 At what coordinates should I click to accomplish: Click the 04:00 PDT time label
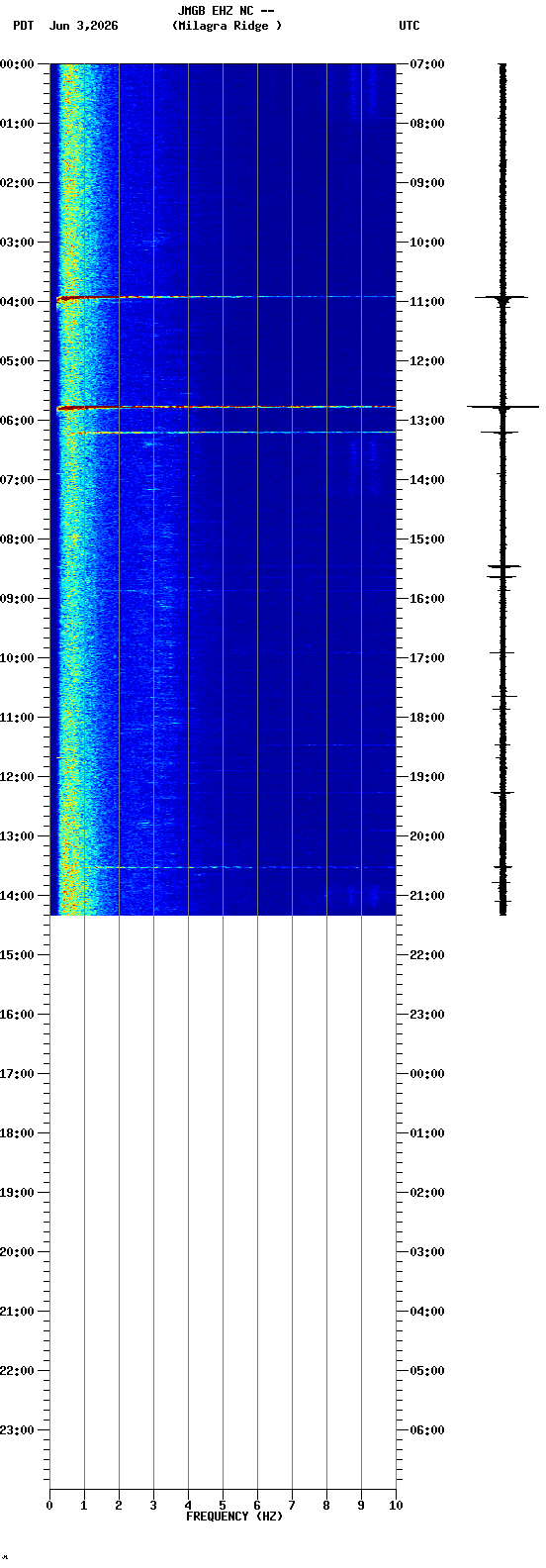(x=17, y=302)
